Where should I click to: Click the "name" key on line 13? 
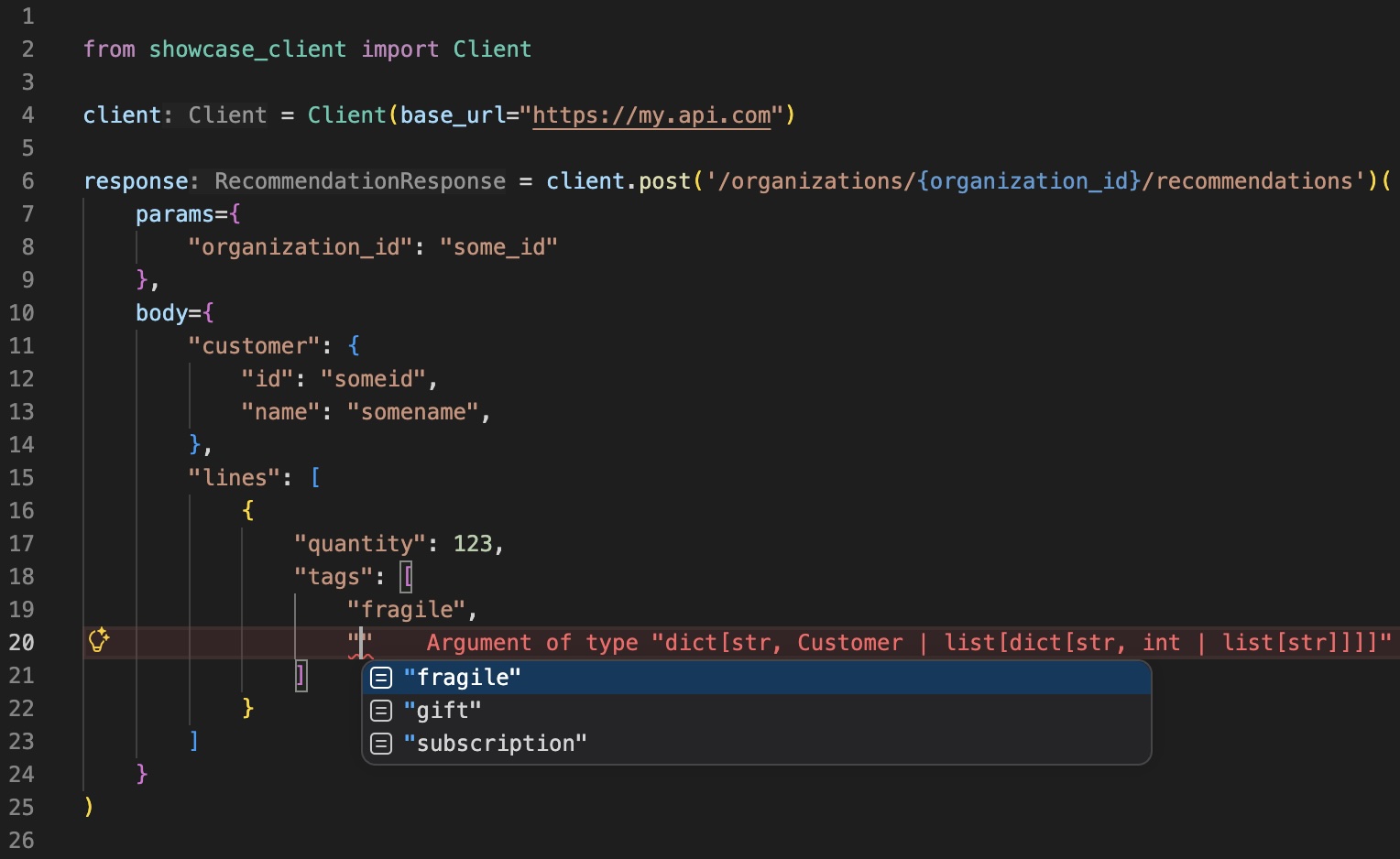(280, 412)
